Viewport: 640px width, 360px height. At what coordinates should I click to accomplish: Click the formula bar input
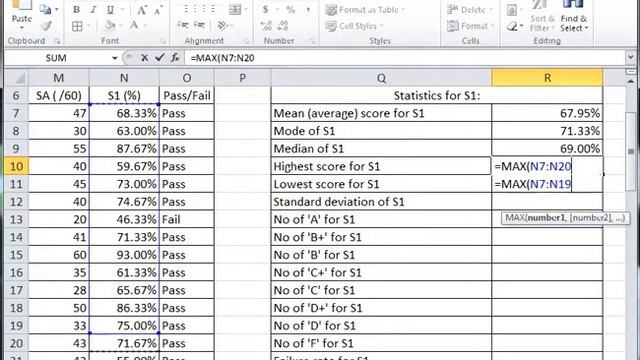[404, 58]
